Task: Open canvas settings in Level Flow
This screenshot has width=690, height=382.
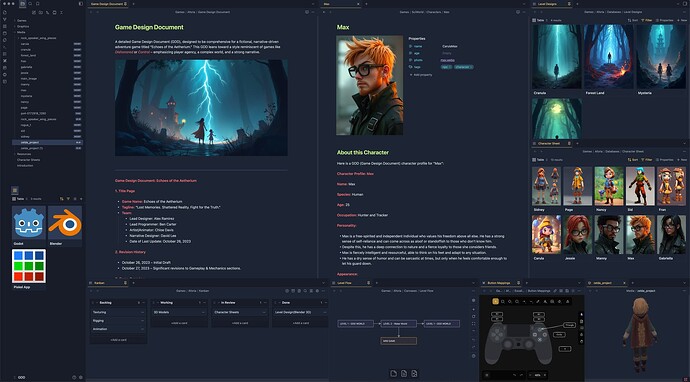Action: pos(473,300)
